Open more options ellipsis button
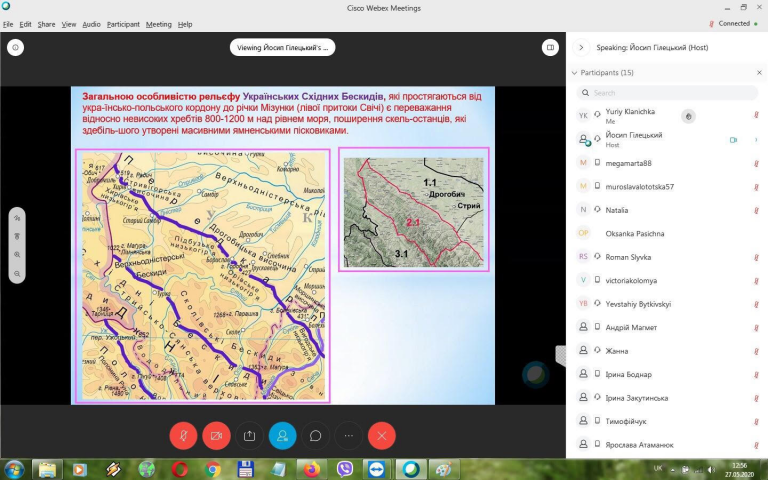The width and height of the screenshot is (768, 480). [x=349, y=435]
